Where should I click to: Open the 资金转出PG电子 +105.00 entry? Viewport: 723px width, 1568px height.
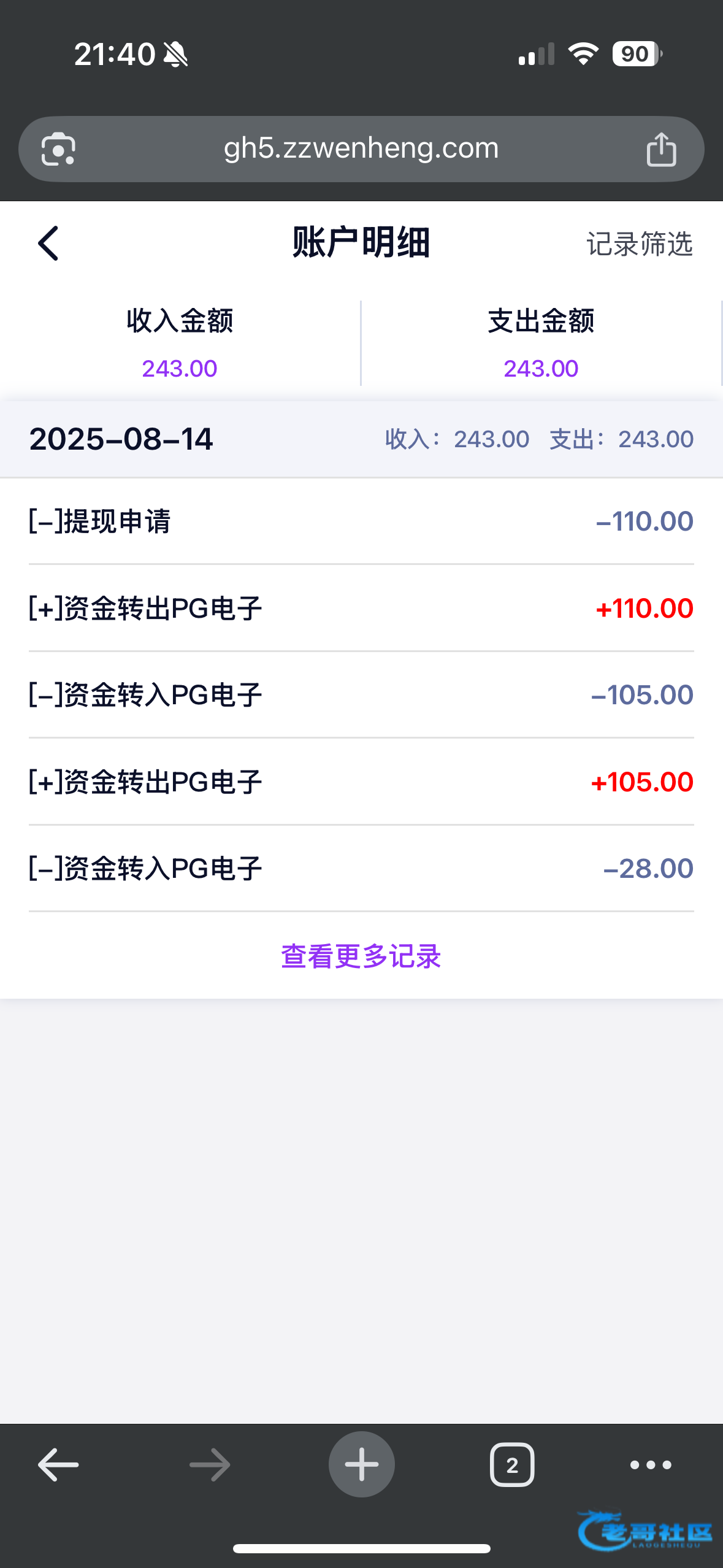[361, 782]
